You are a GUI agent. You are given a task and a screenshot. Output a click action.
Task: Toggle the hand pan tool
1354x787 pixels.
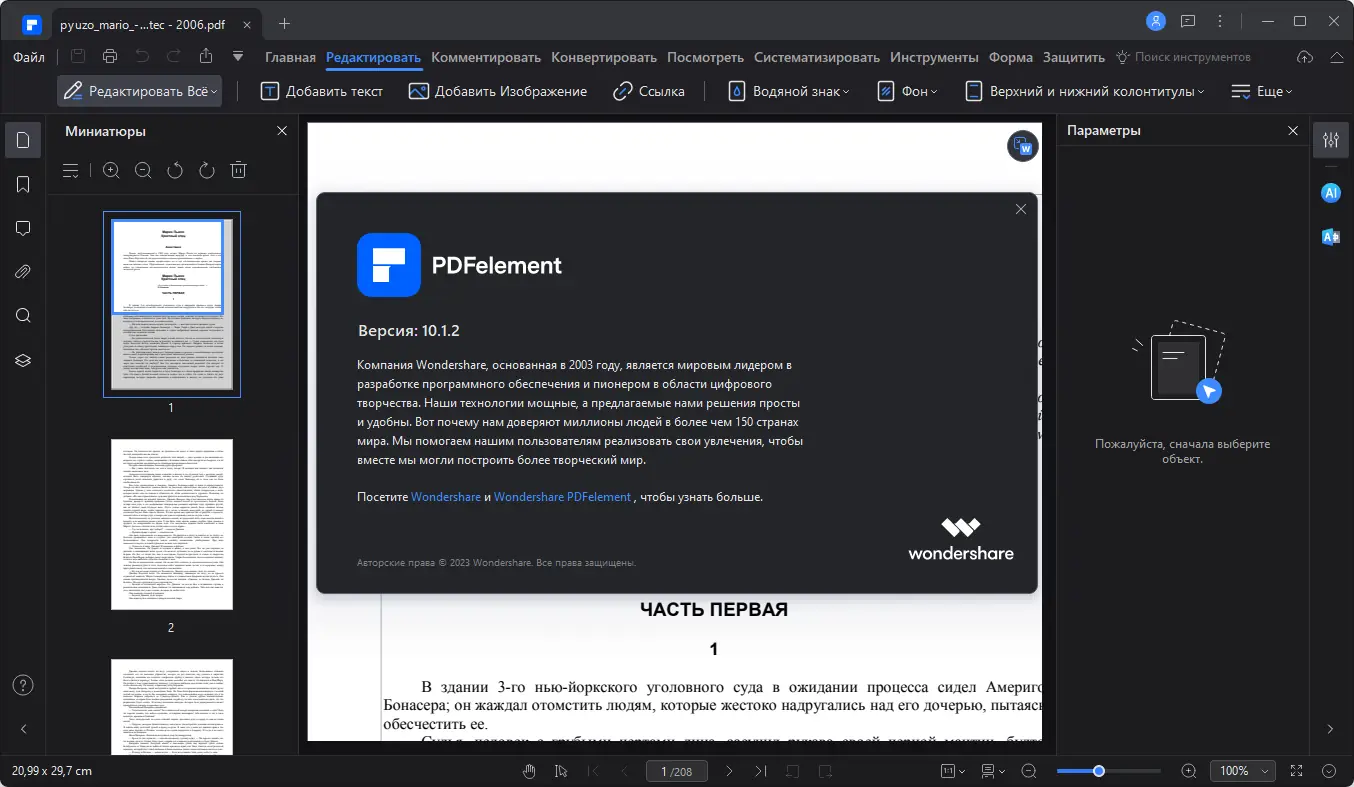click(529, 771)
